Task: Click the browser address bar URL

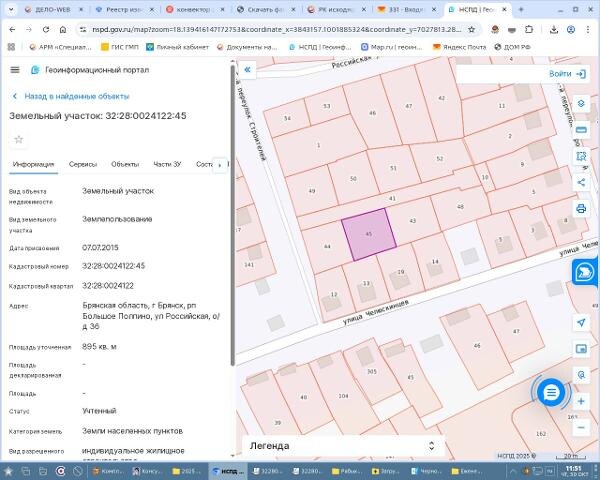Action: coord(276,29)
